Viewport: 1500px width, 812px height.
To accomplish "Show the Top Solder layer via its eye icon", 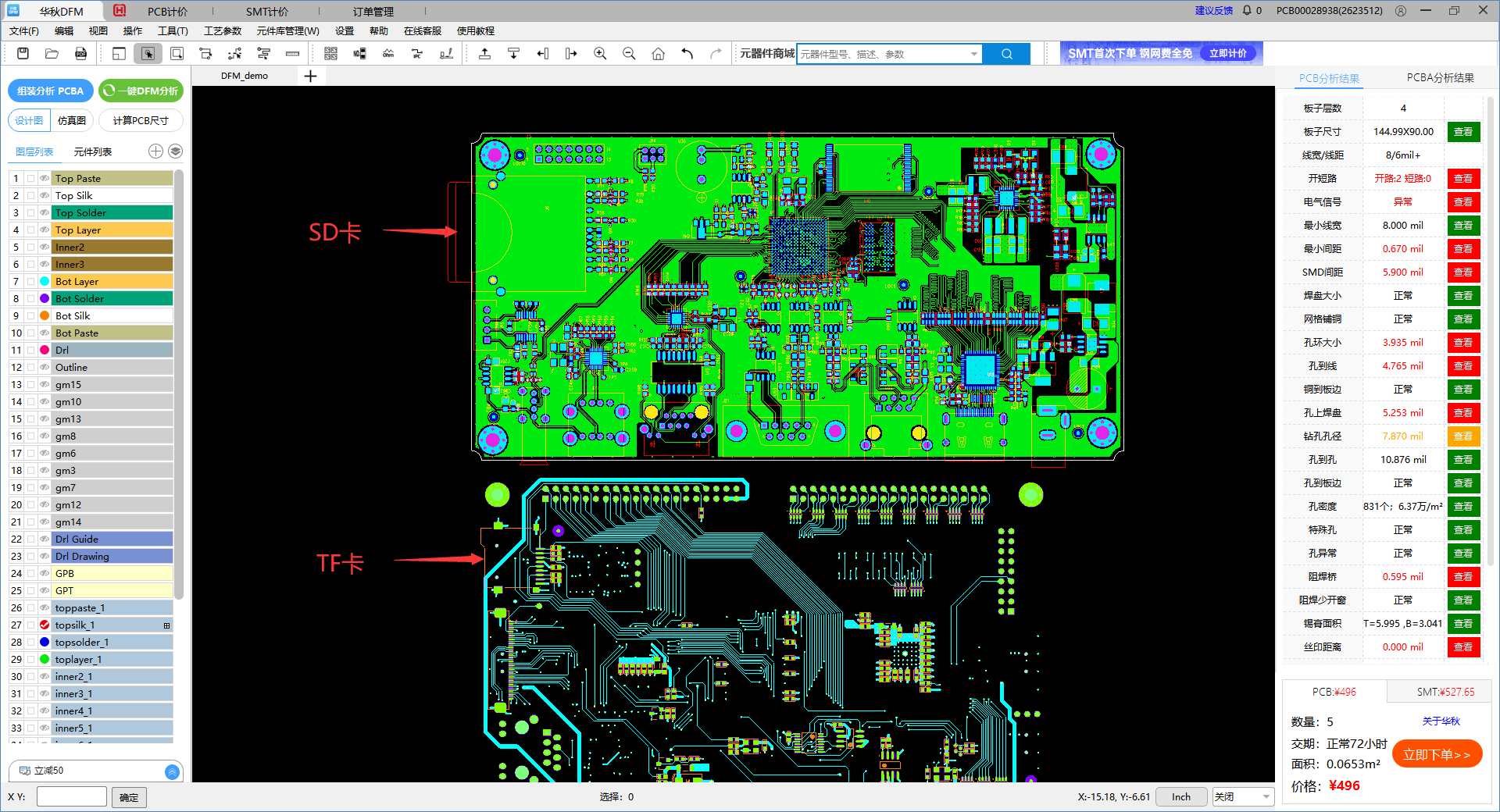I will [x=45, y=213].
